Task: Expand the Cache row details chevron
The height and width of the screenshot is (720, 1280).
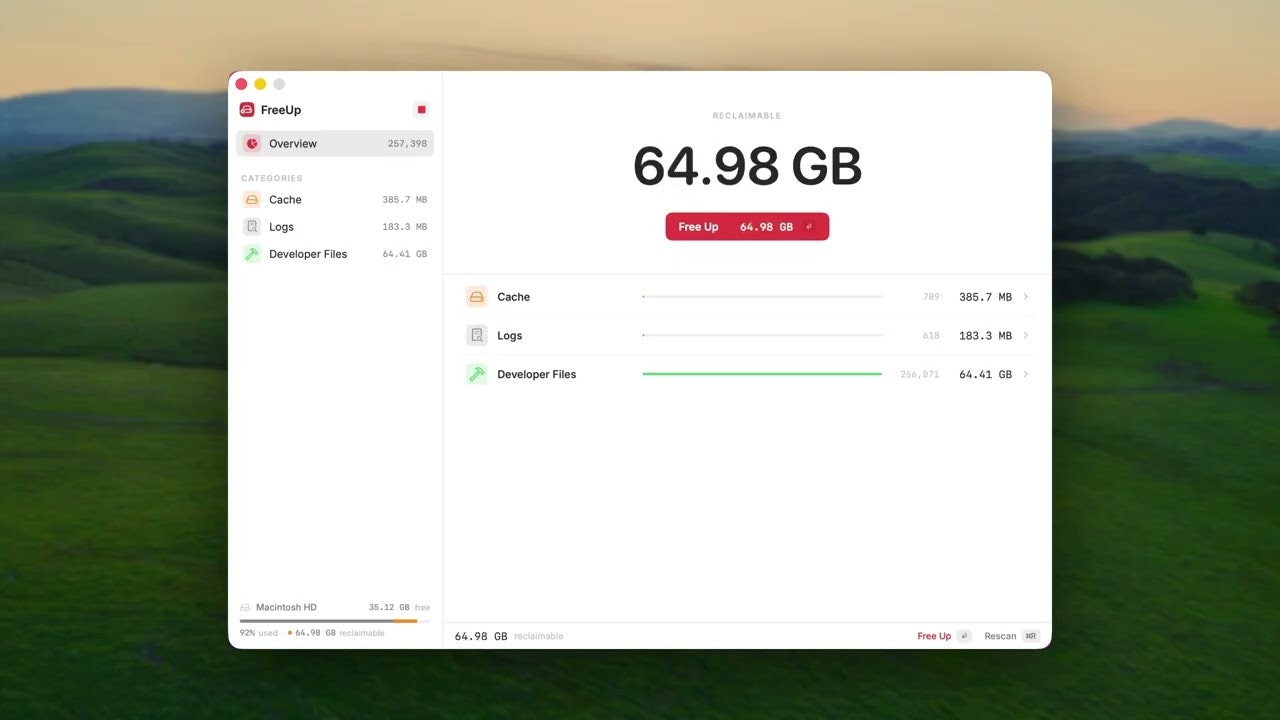Action: tap(1024, 296)
